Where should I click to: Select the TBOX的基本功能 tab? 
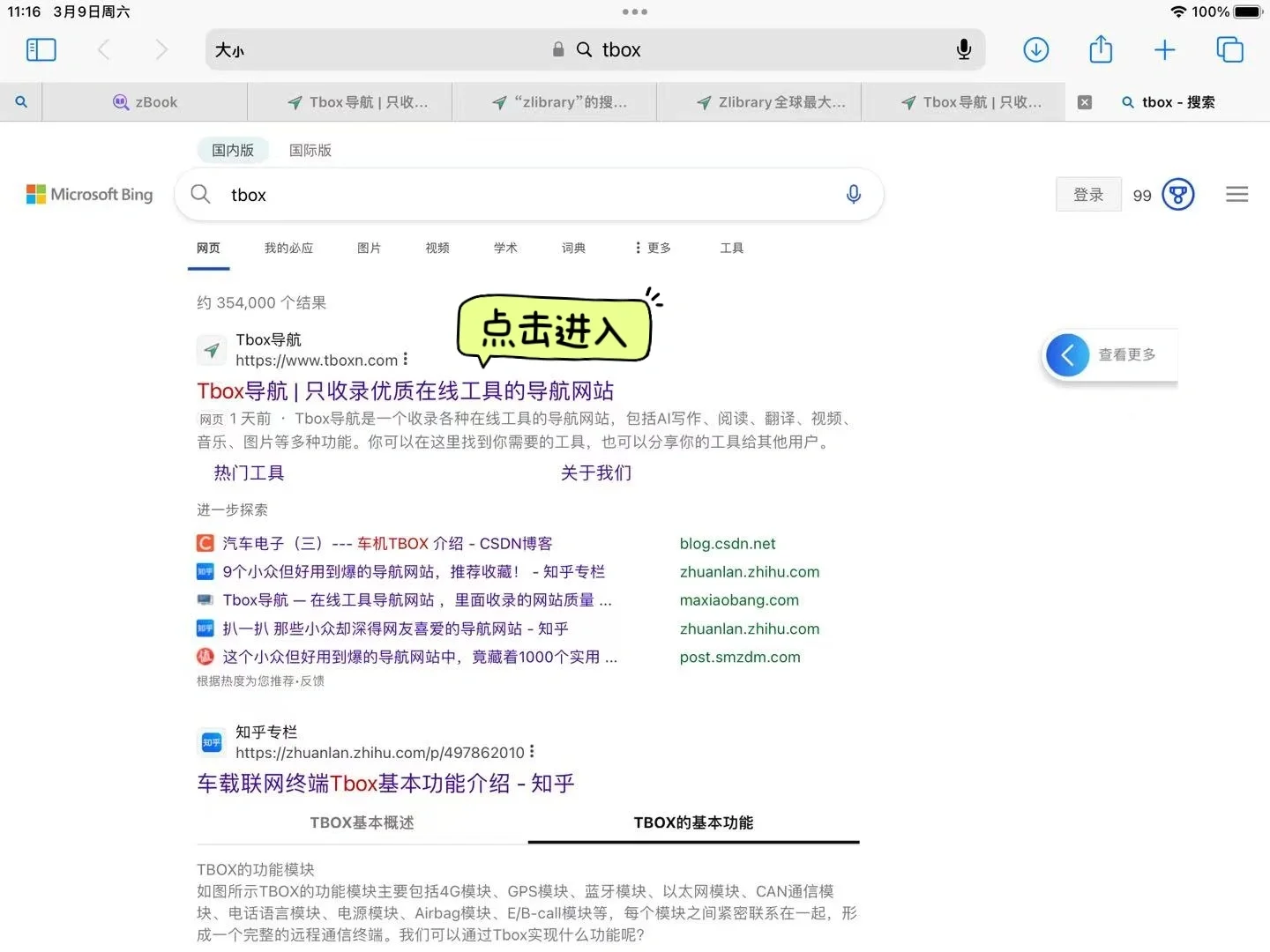tap(693, 822)
